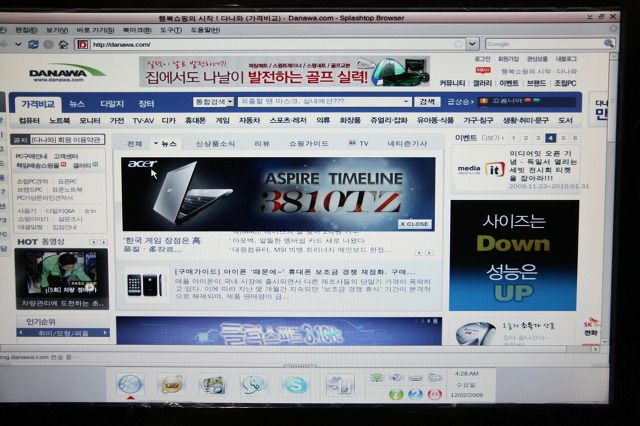Click the red power button in dock

435,394
